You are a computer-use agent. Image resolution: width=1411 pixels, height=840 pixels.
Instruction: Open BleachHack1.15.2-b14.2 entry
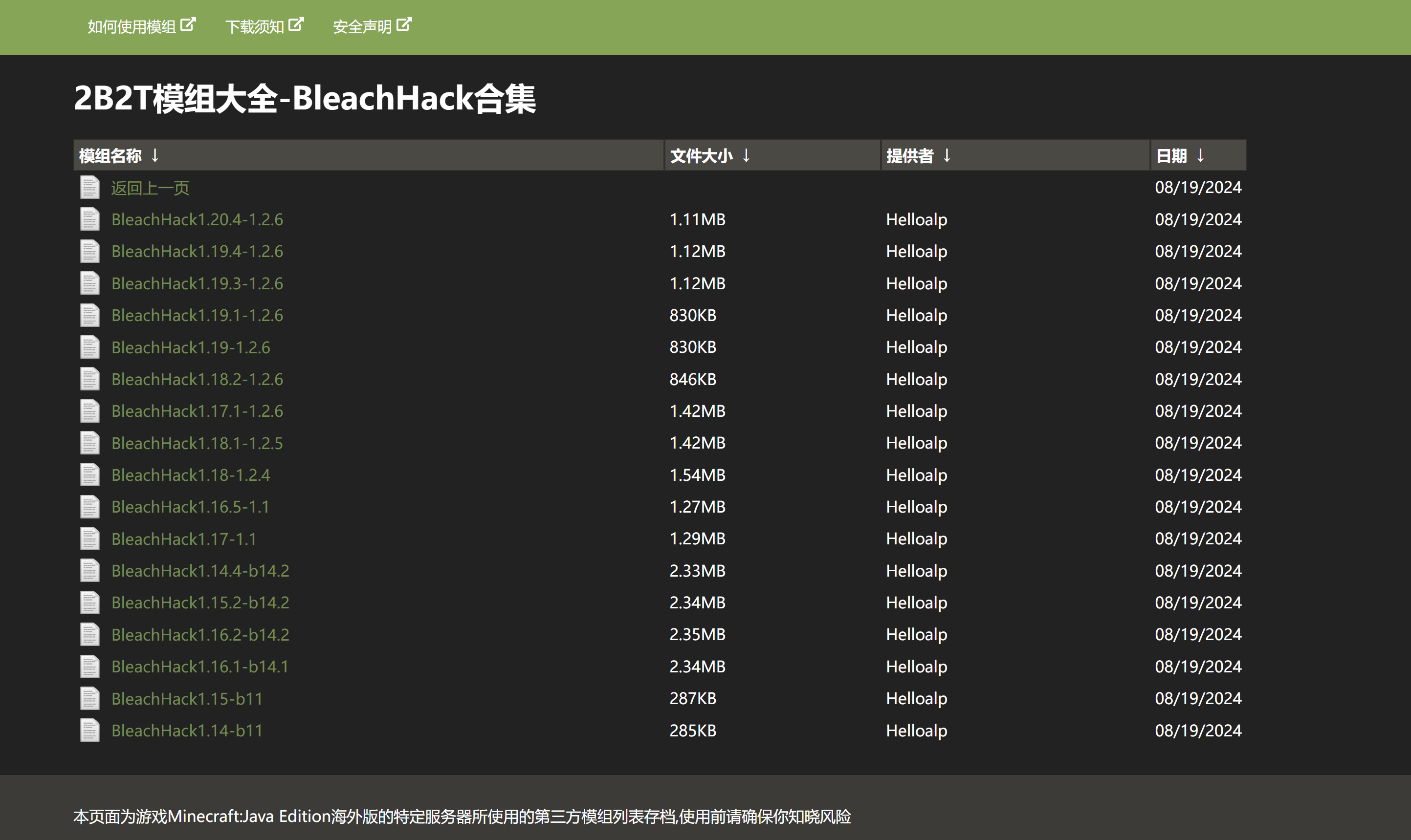(x=200, y=603)
